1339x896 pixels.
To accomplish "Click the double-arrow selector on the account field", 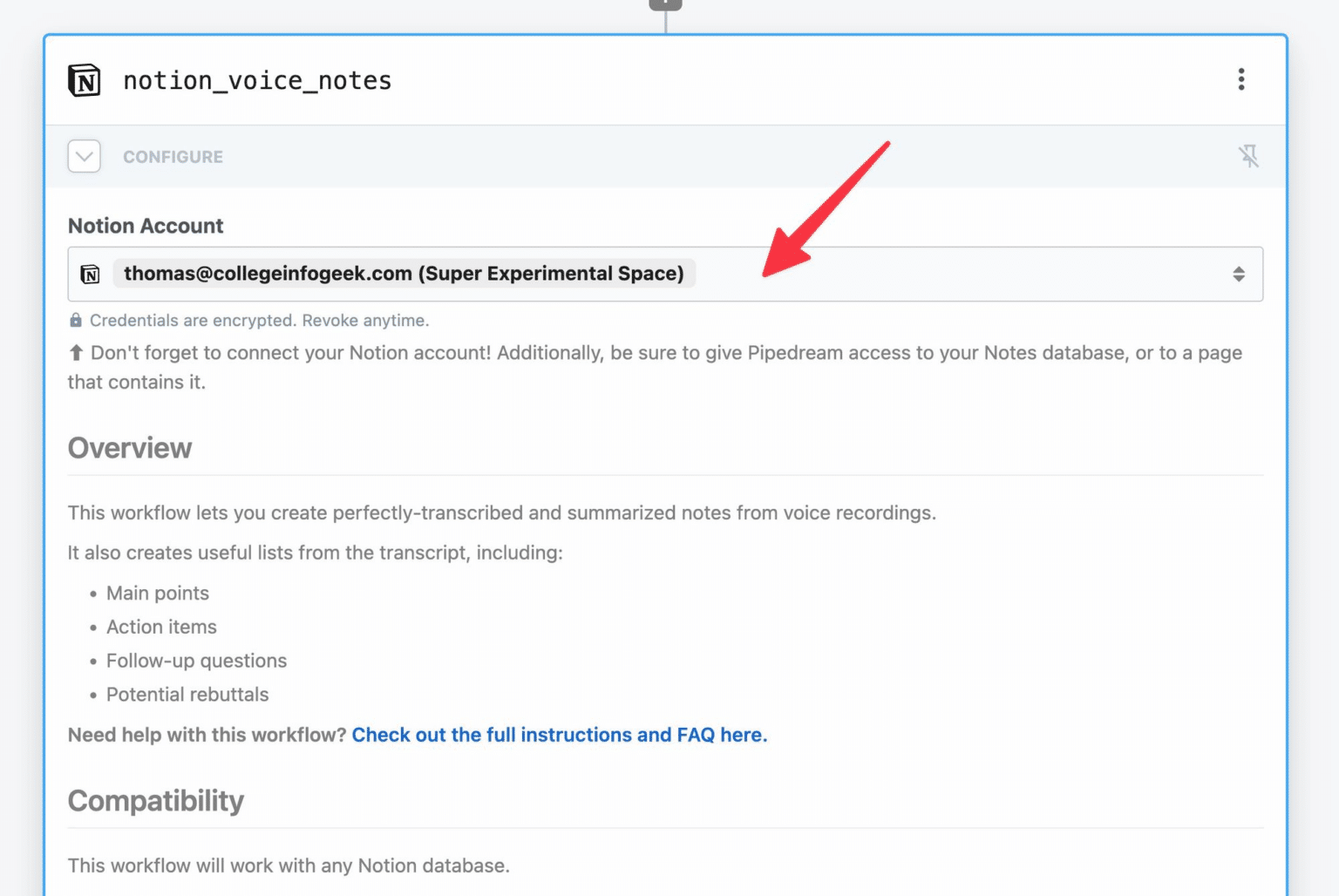I will (1240, 274).
